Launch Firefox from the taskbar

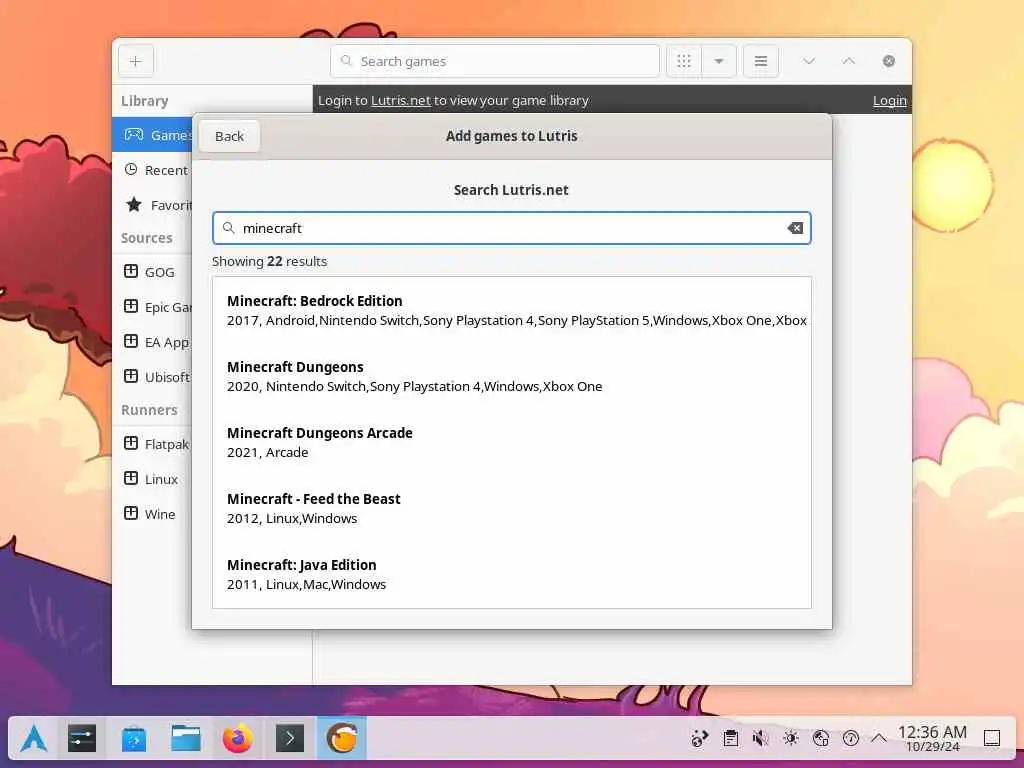[238, 739]
